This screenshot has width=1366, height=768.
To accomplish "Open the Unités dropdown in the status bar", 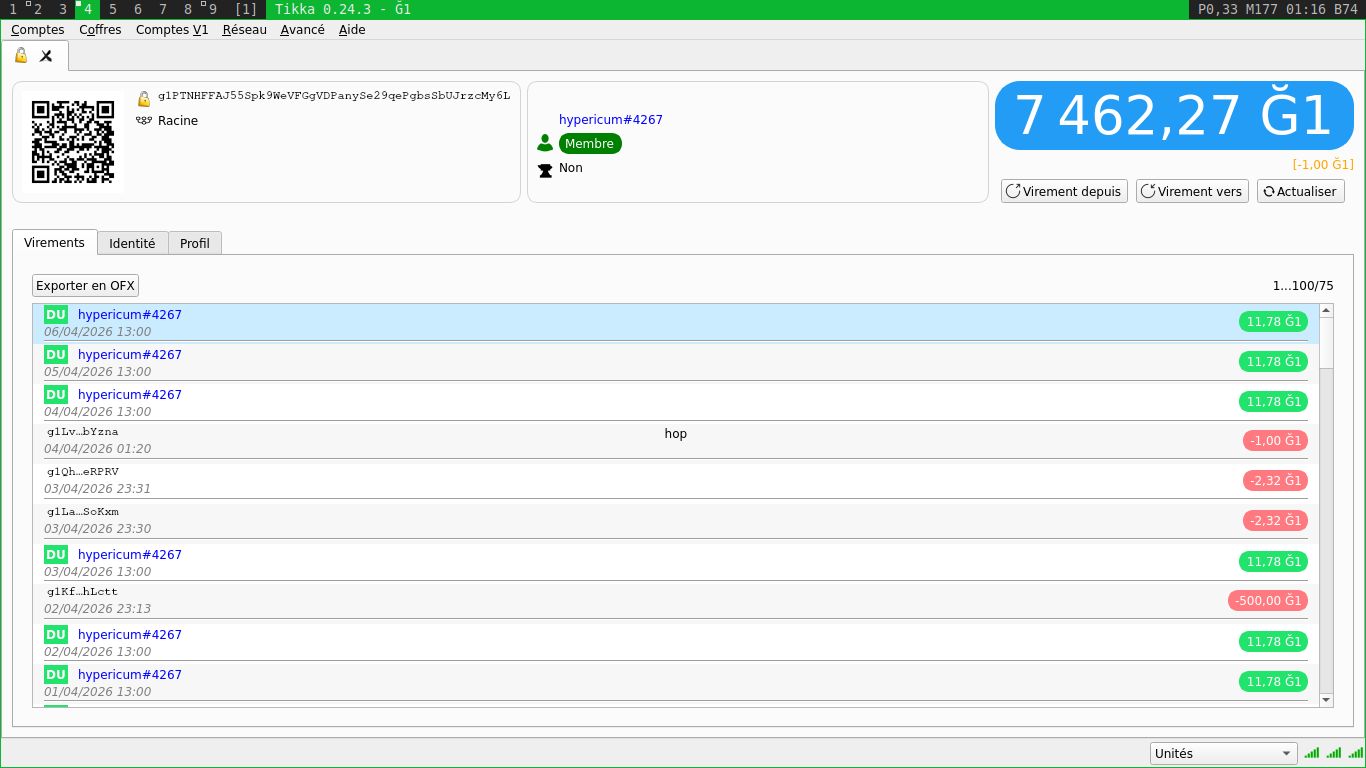I will tap(1223, 754).
